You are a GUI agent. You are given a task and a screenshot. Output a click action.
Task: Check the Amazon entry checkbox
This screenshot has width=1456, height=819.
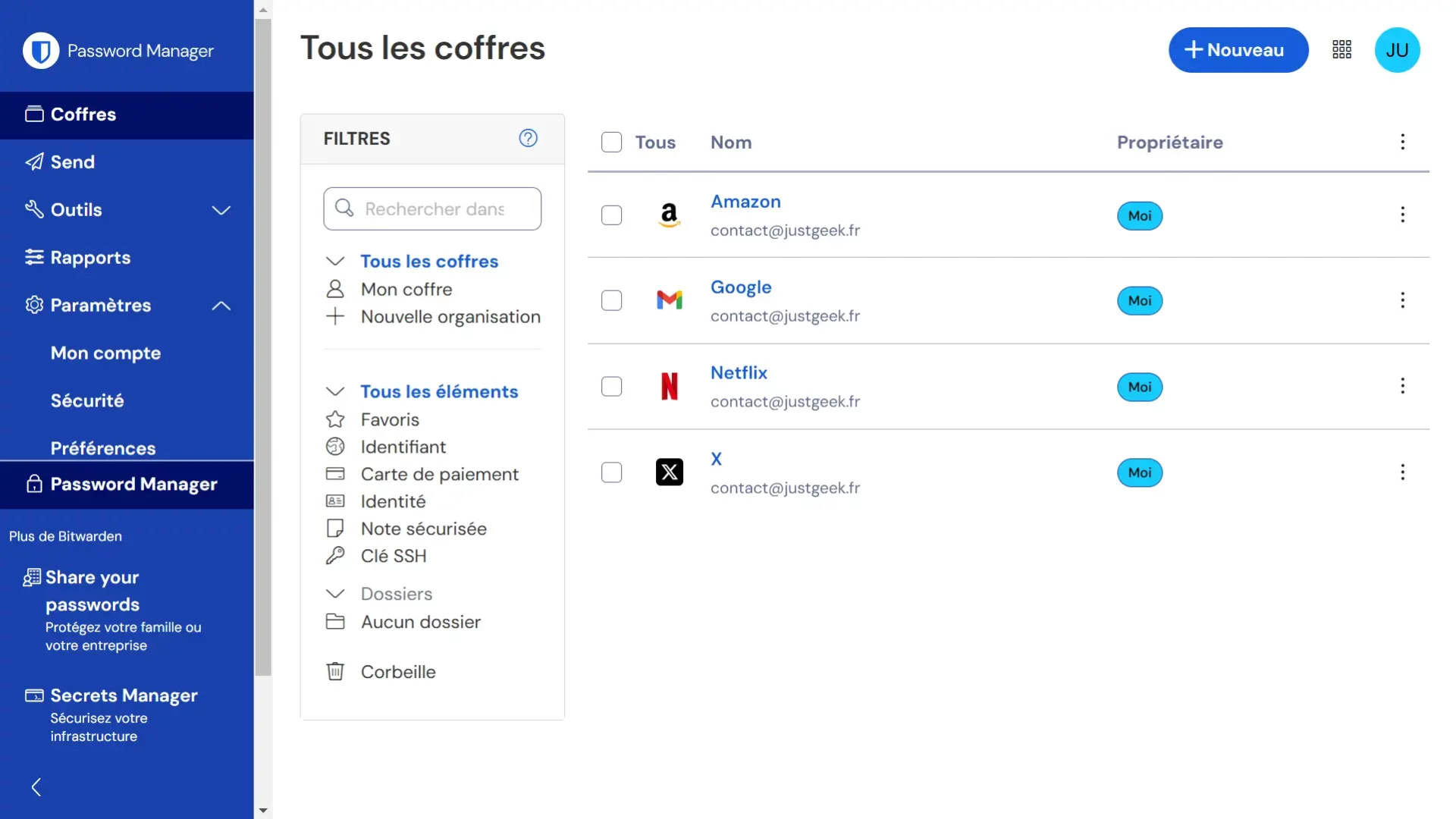coord(611,215)
